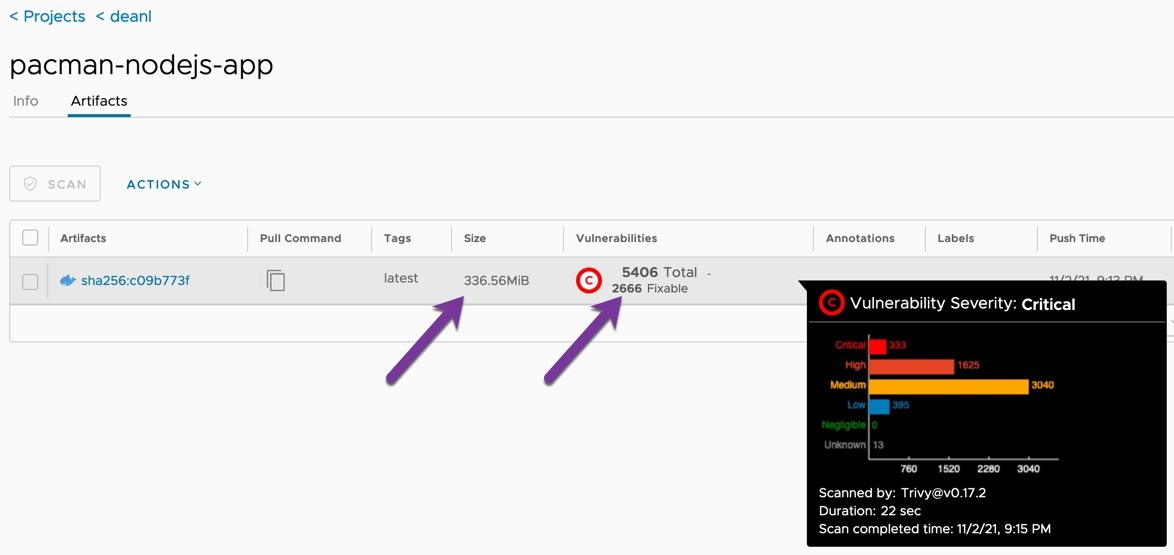Expand the Actions dropdown menu
Image resolution: width=1174 pixels, height=555 pixels.
click(164, 184)
